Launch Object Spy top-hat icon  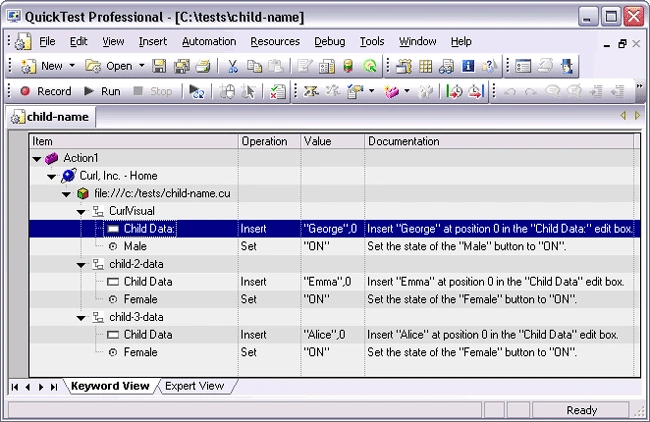(x=567, y=66)
